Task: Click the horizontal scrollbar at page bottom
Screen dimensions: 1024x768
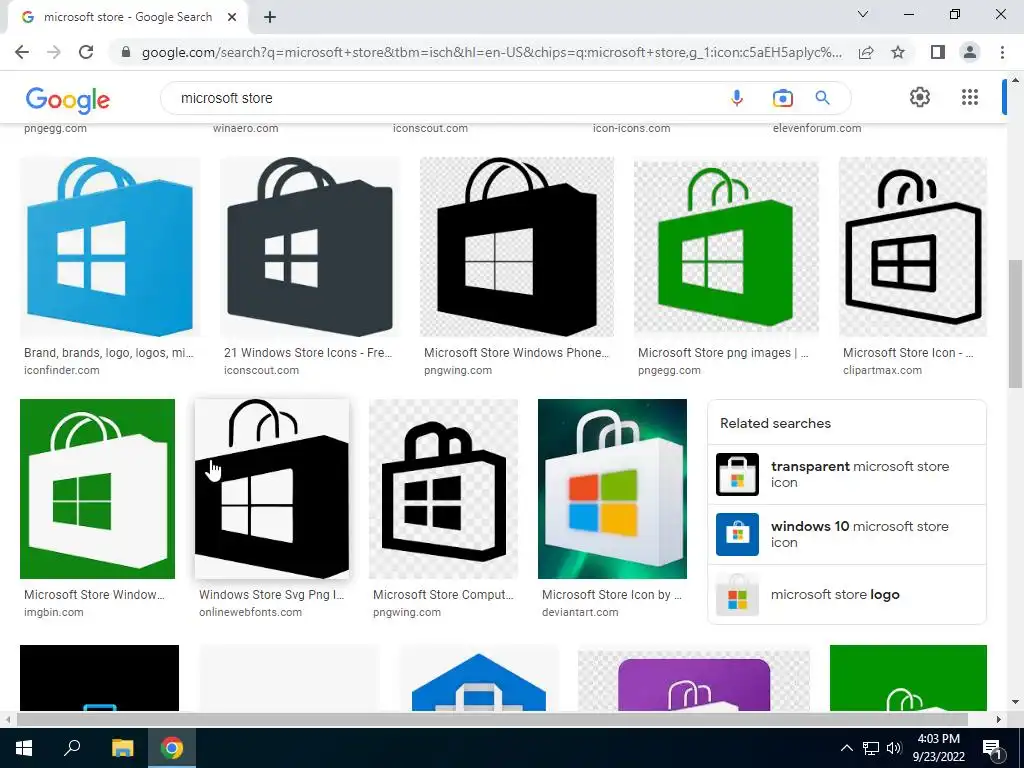Action: click(x=492, y=719)
